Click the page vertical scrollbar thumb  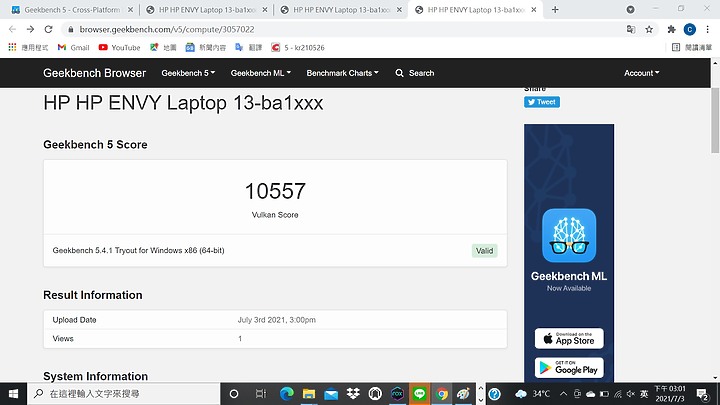coord(715,120)
